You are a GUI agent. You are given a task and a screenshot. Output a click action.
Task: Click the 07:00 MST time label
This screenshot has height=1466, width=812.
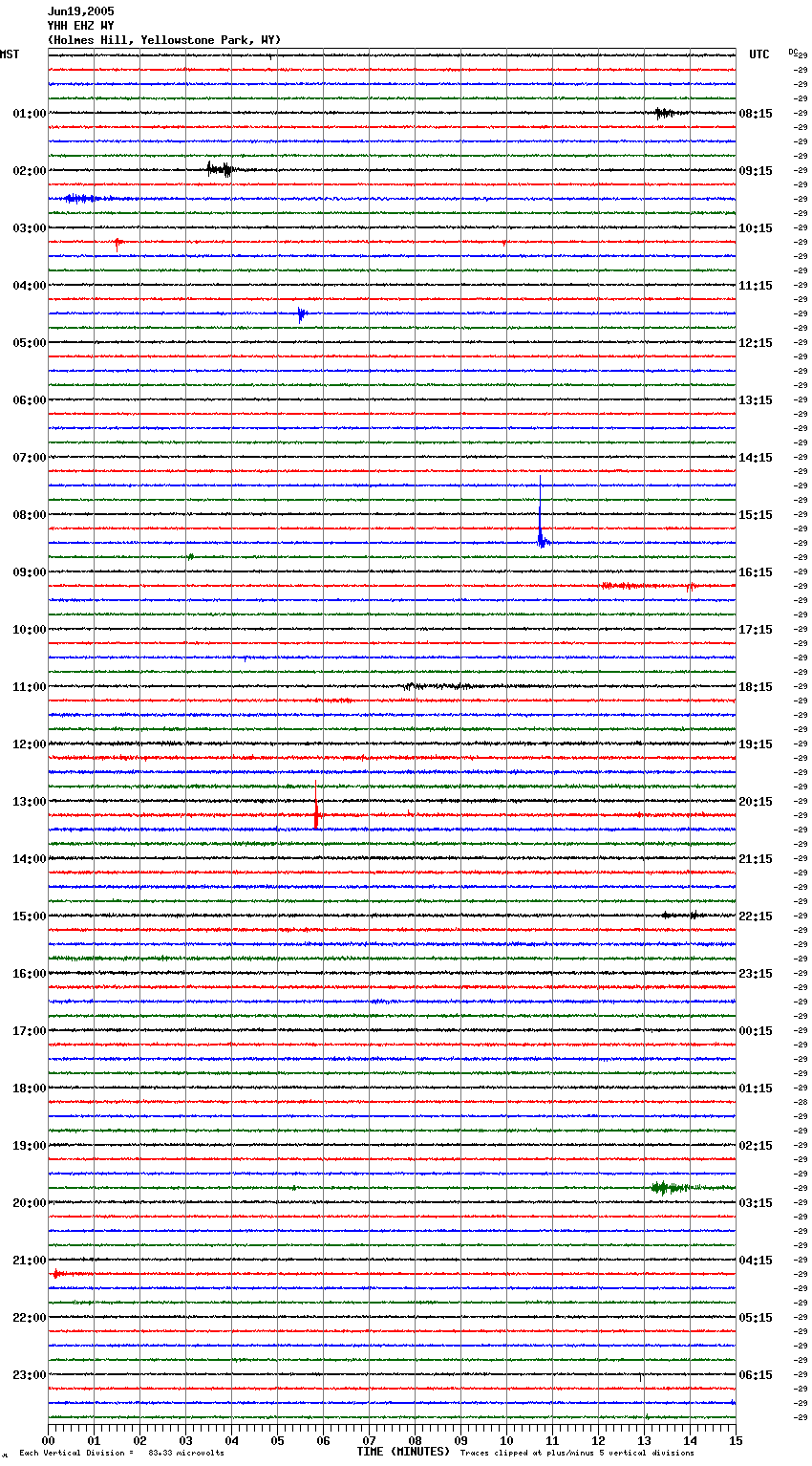pos(30,458)
